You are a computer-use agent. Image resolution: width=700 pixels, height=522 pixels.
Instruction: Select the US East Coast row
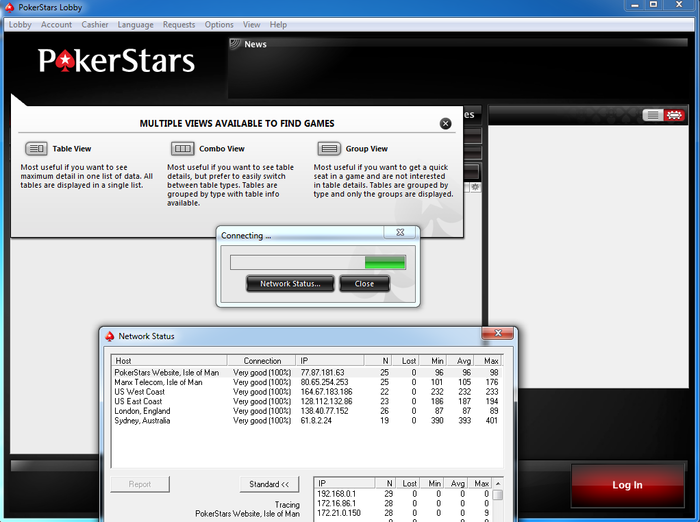307,401
